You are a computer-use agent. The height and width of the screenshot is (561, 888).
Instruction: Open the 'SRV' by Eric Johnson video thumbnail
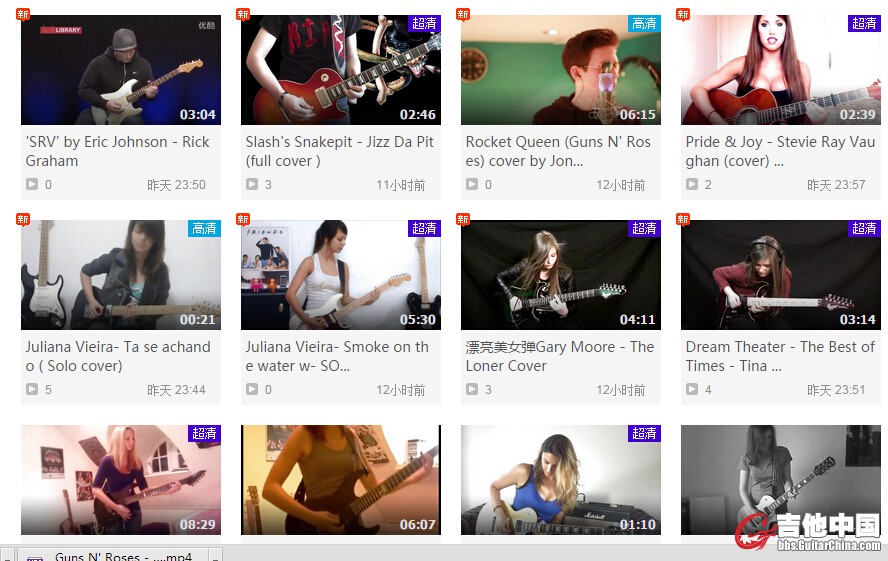[x=121, y=70]
